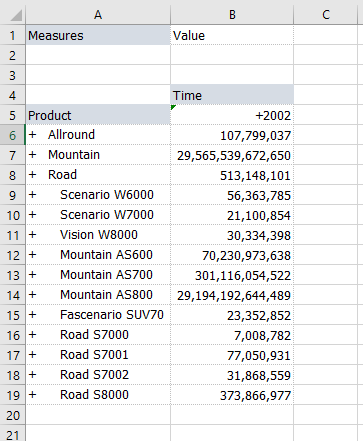Select Road S7001 value 77,050,931

[x=232, y=355]
